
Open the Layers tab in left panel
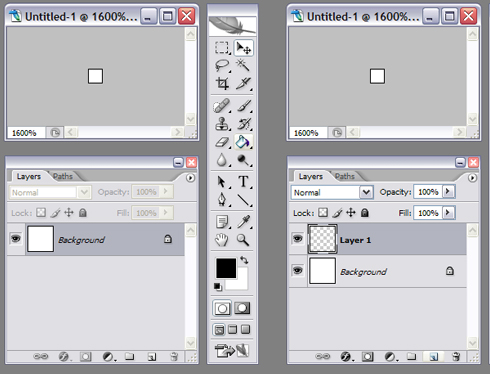coord(29,176)
